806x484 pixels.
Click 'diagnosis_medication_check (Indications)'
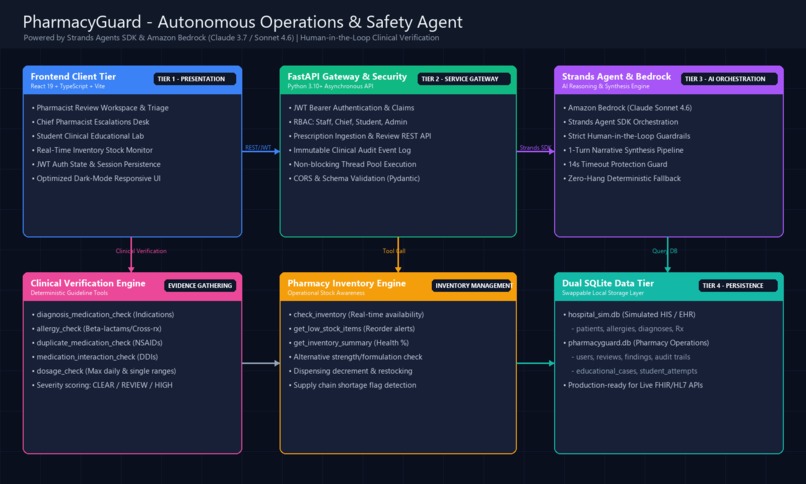click(x=103, y=314)
